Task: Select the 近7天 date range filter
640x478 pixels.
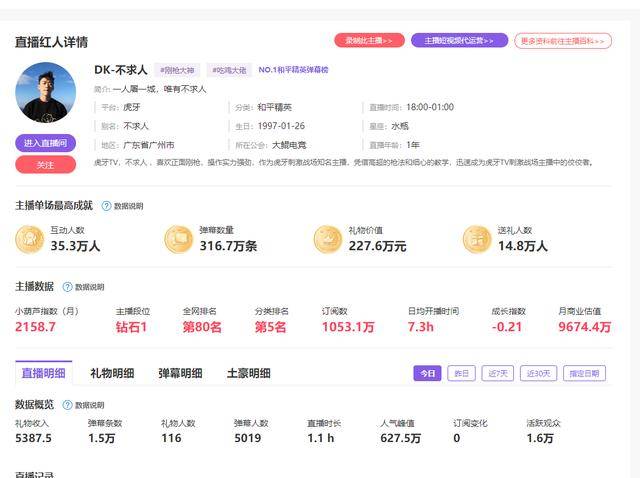Action: (x=496, y=373)
